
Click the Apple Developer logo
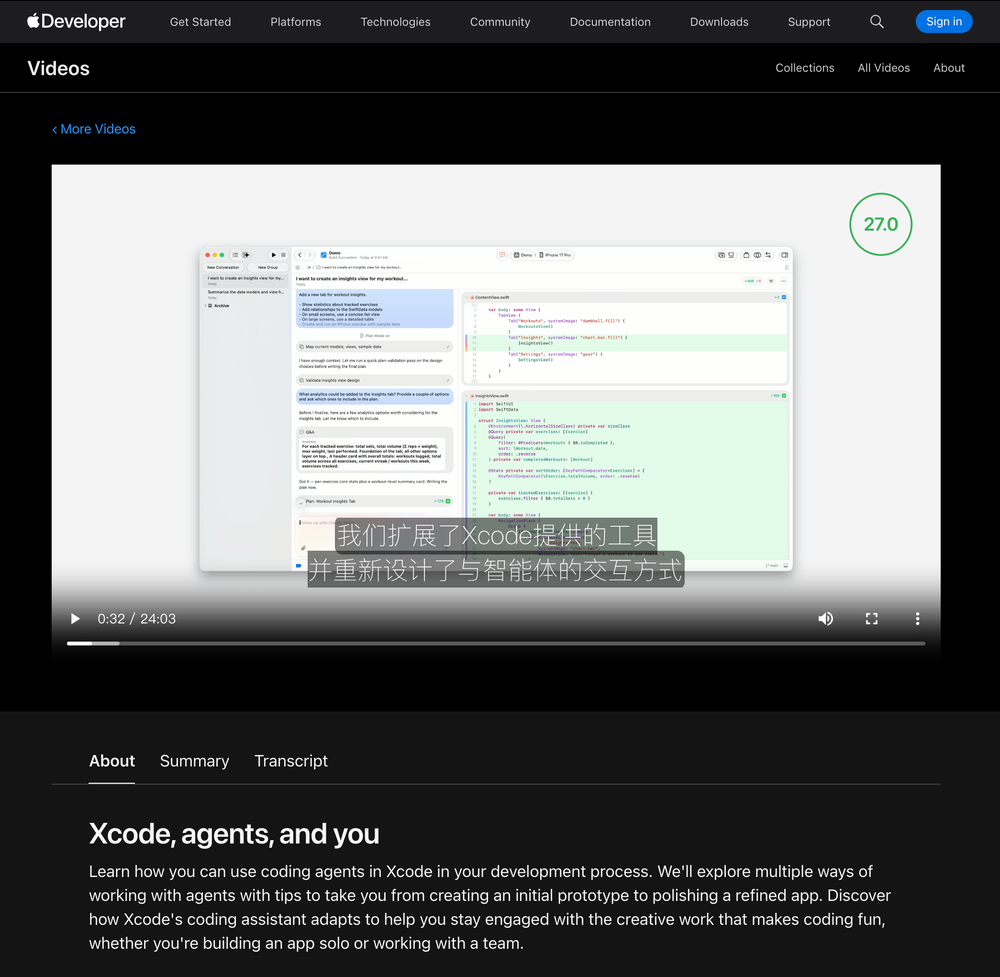point(76,21)
